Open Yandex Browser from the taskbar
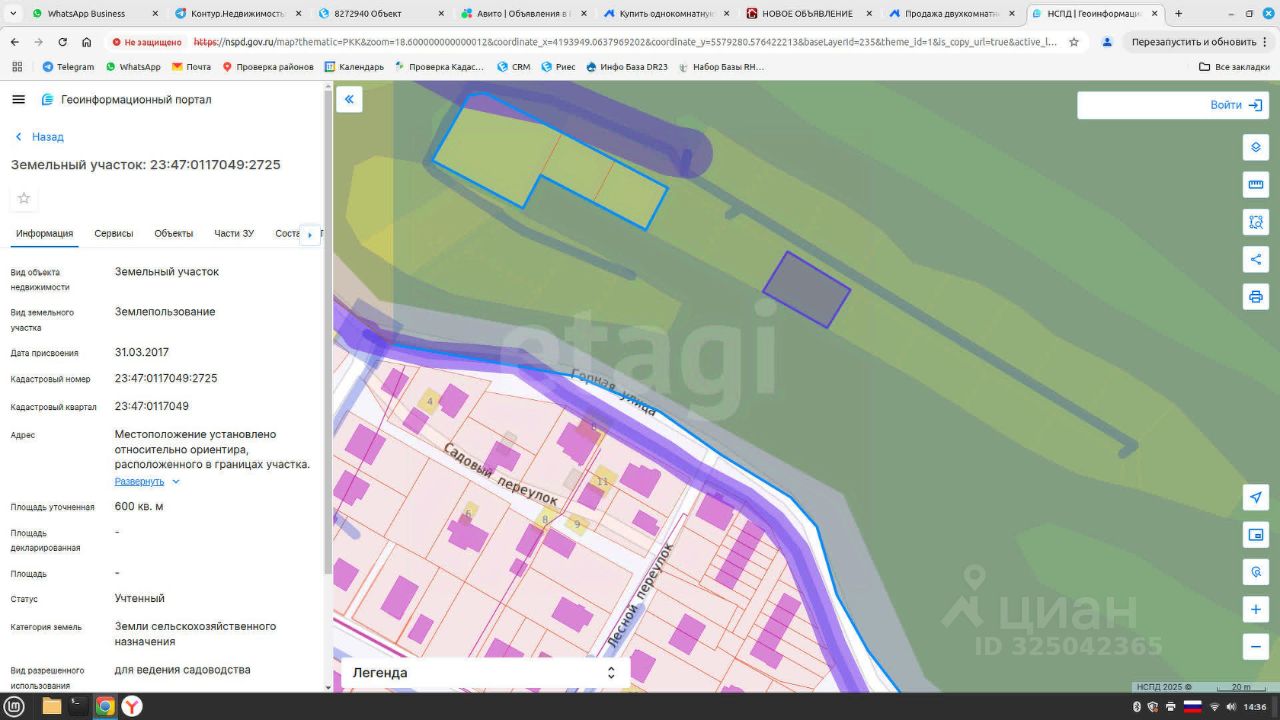The width and height of the screenshot is (1280, 720). pyautogui.click(x=132, y=706)
